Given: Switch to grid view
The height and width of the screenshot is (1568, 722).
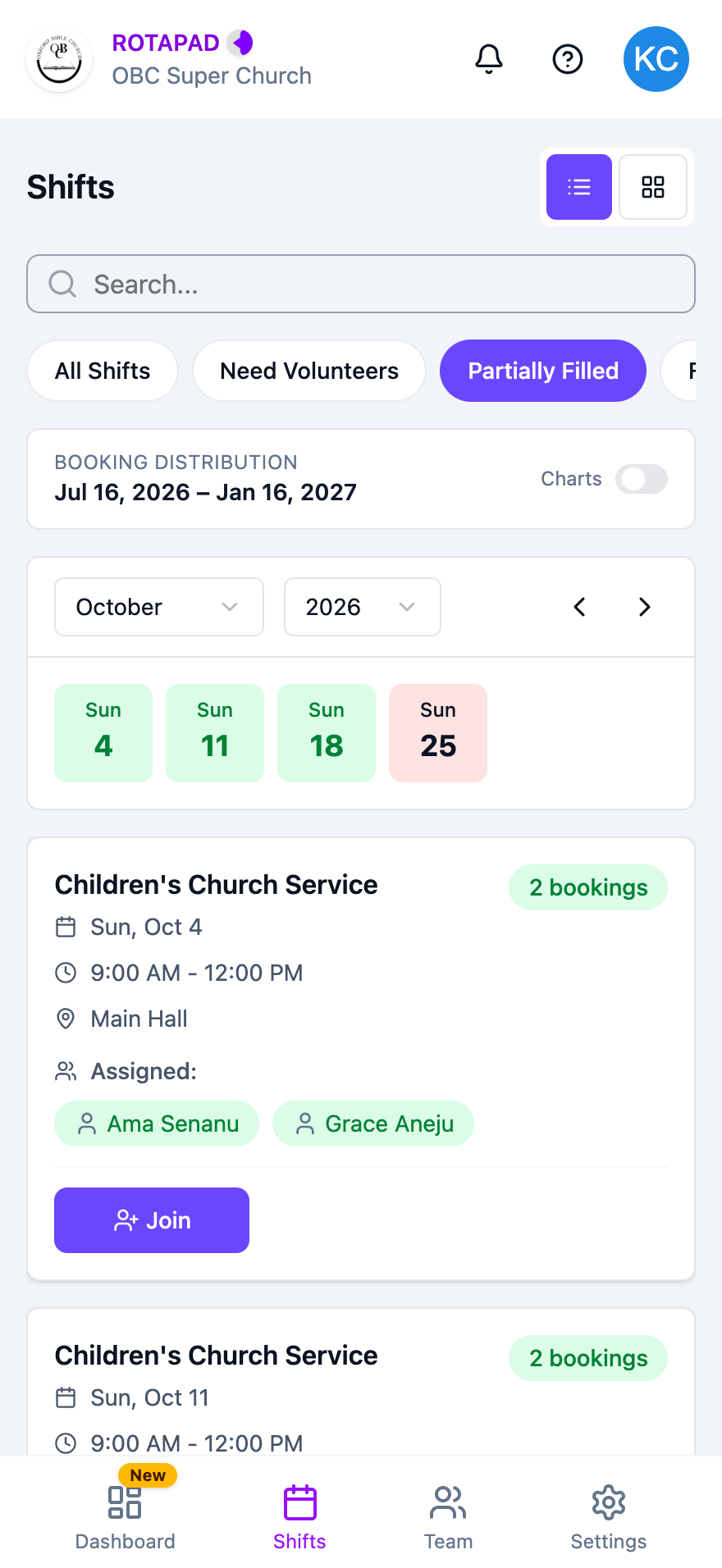Looking at the screenshot, I should click(653, 187).
